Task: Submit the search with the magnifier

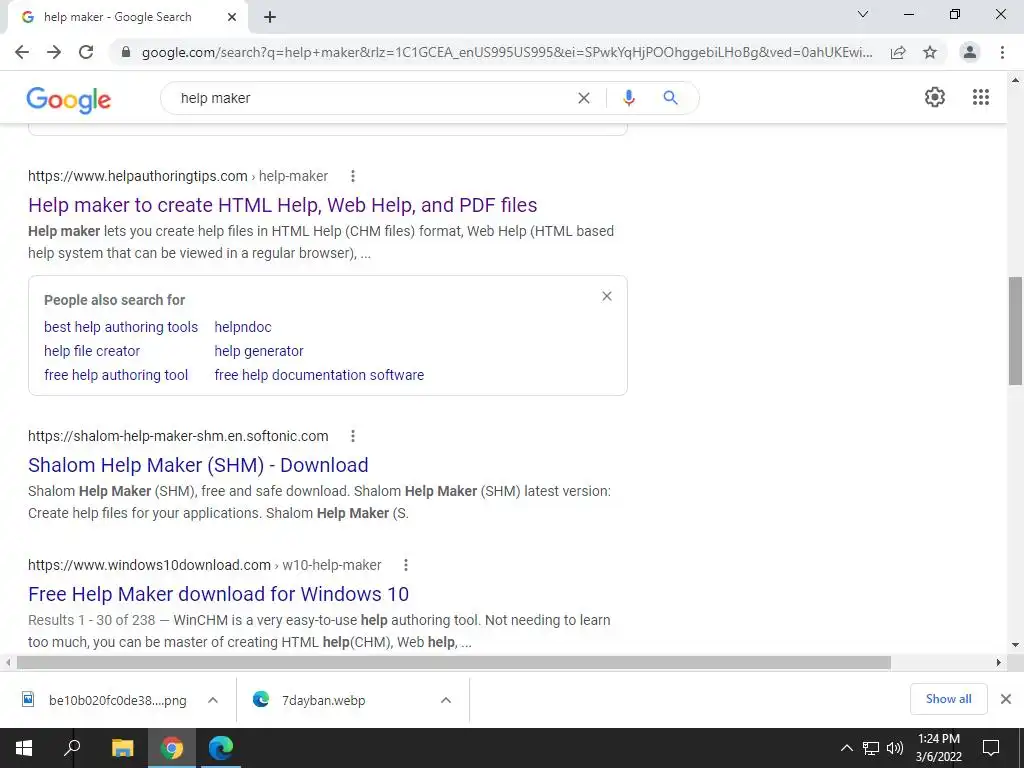Action: pyautogui.click(x=670, y=98)
